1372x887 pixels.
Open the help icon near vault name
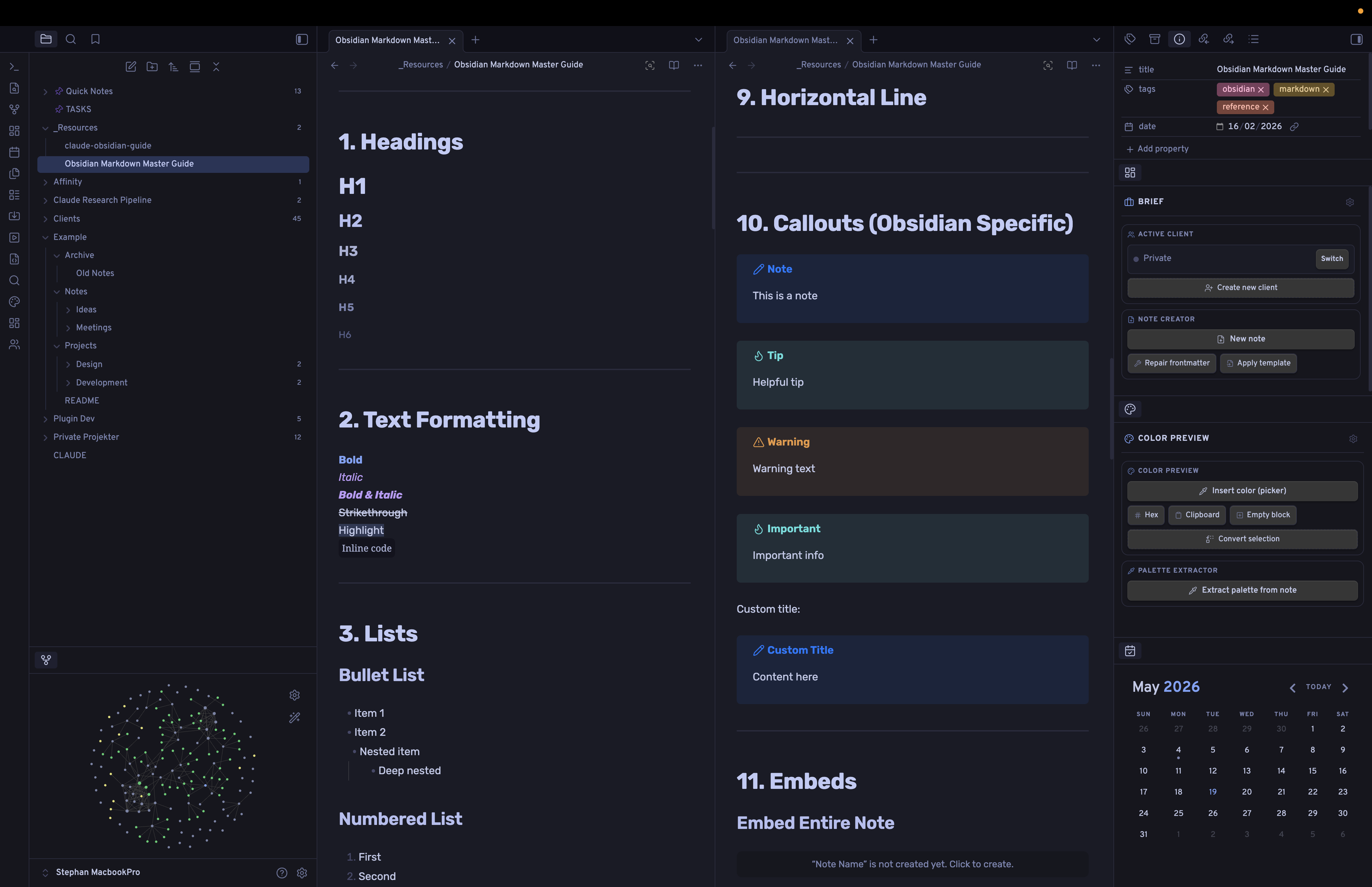pyautogui.click(x=282, y=873)
